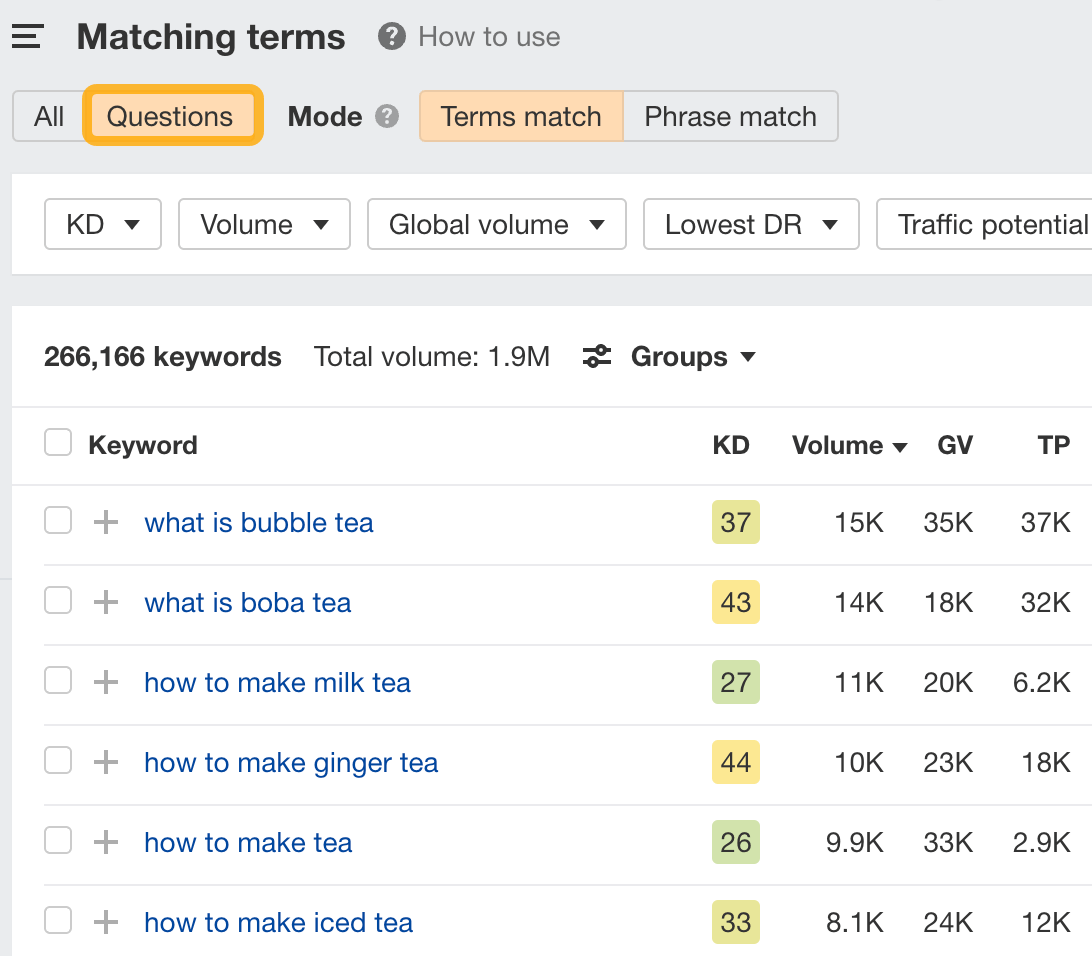
Task: Open the KD filter dropdown
Action: coord(102,224)
